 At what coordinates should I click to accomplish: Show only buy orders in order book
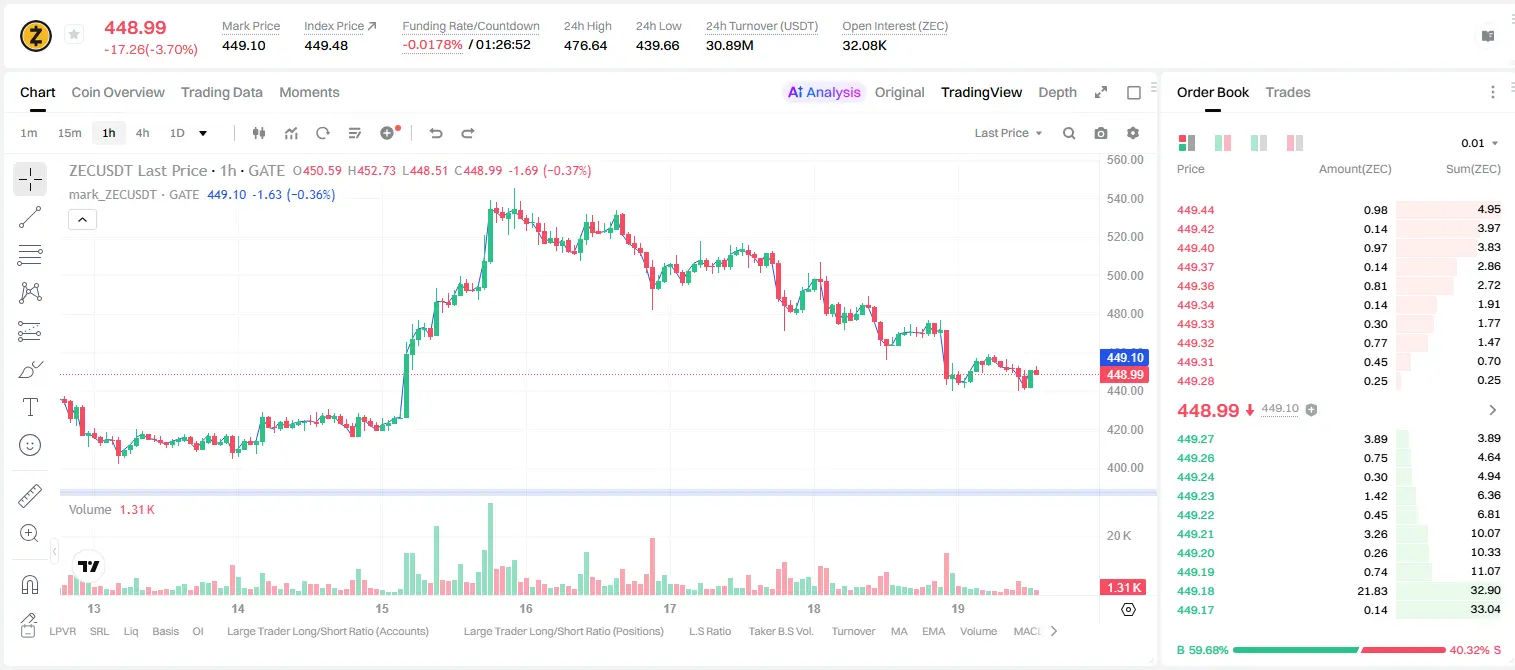tap(1258, 143)
